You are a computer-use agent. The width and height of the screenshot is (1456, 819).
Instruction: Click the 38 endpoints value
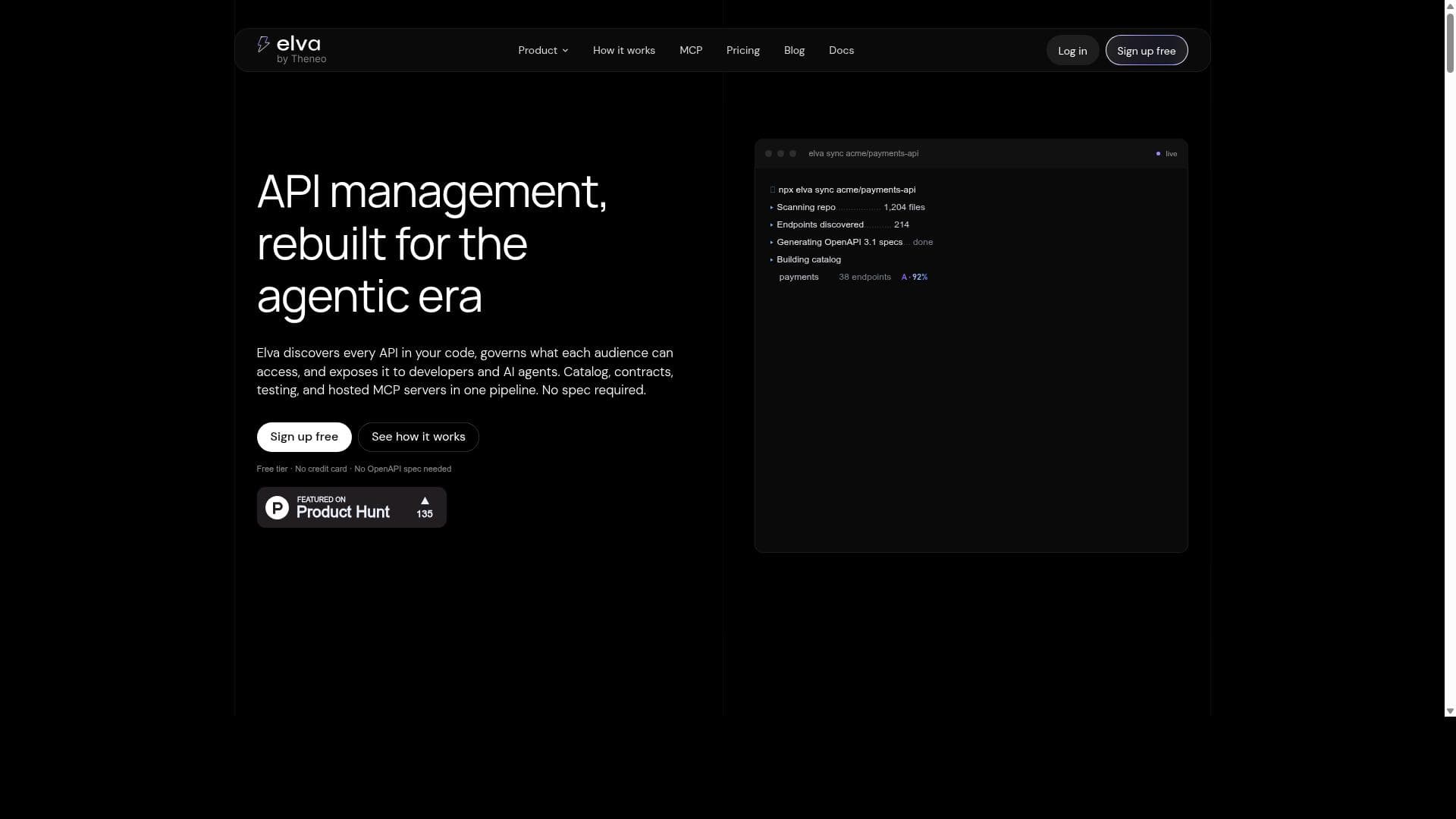coord(864,277)
